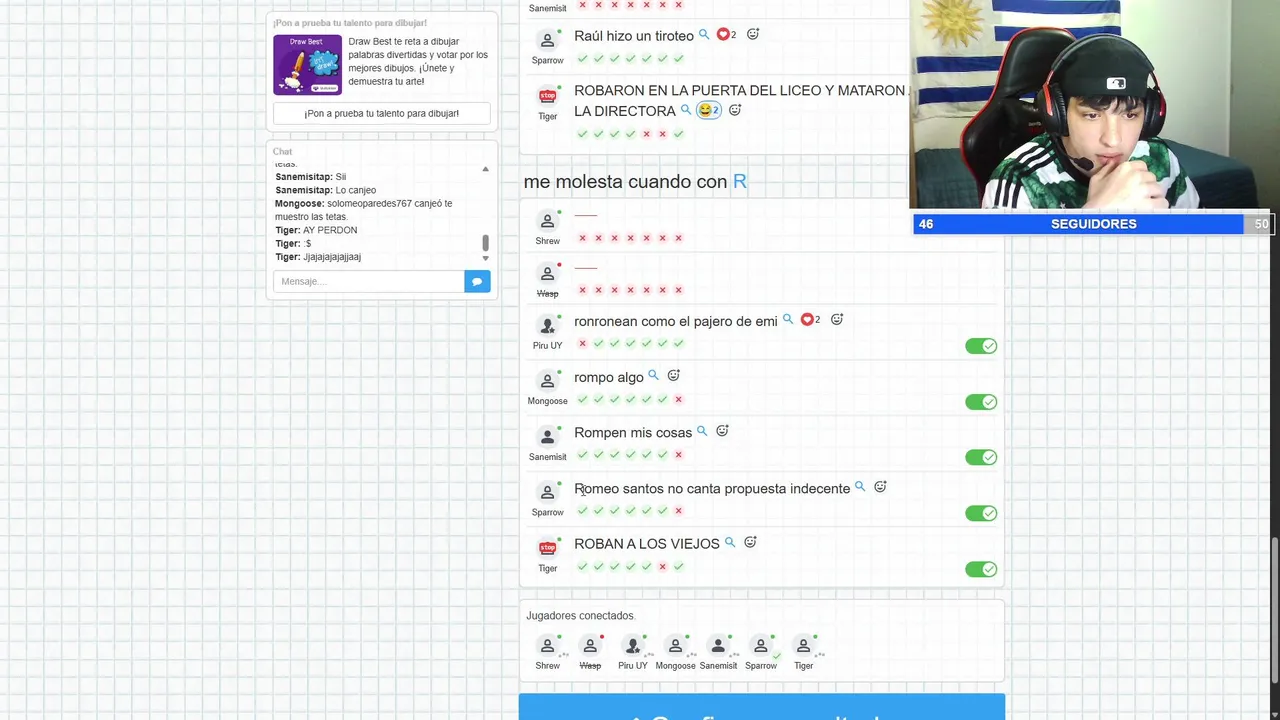Screen dimensions: 1280x720
Task: Click chat message 'Sanemisitap: Lo canjeo'
Action: (x=325, y=190)
